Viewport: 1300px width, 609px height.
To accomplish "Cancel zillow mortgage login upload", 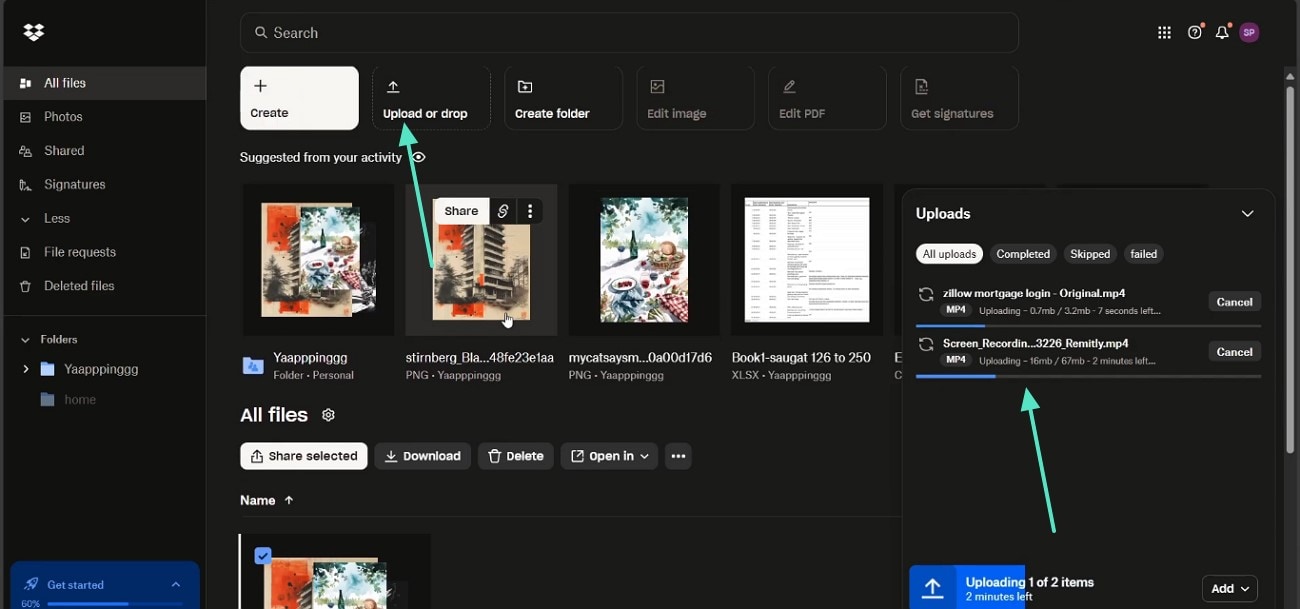I will coord(1234,302).
